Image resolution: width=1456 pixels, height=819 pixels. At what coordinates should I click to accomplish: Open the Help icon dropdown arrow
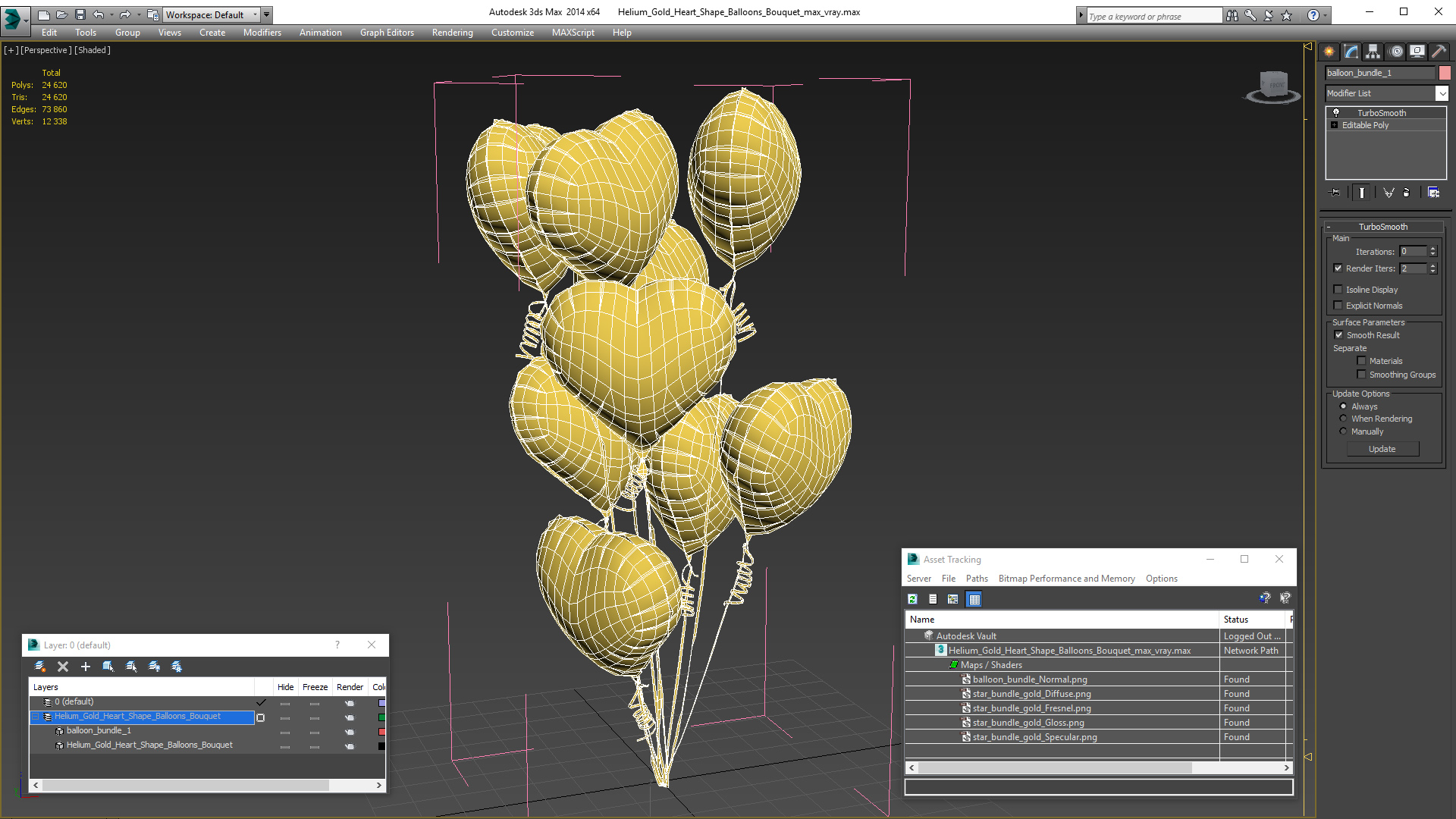[x=1326, y=15]
